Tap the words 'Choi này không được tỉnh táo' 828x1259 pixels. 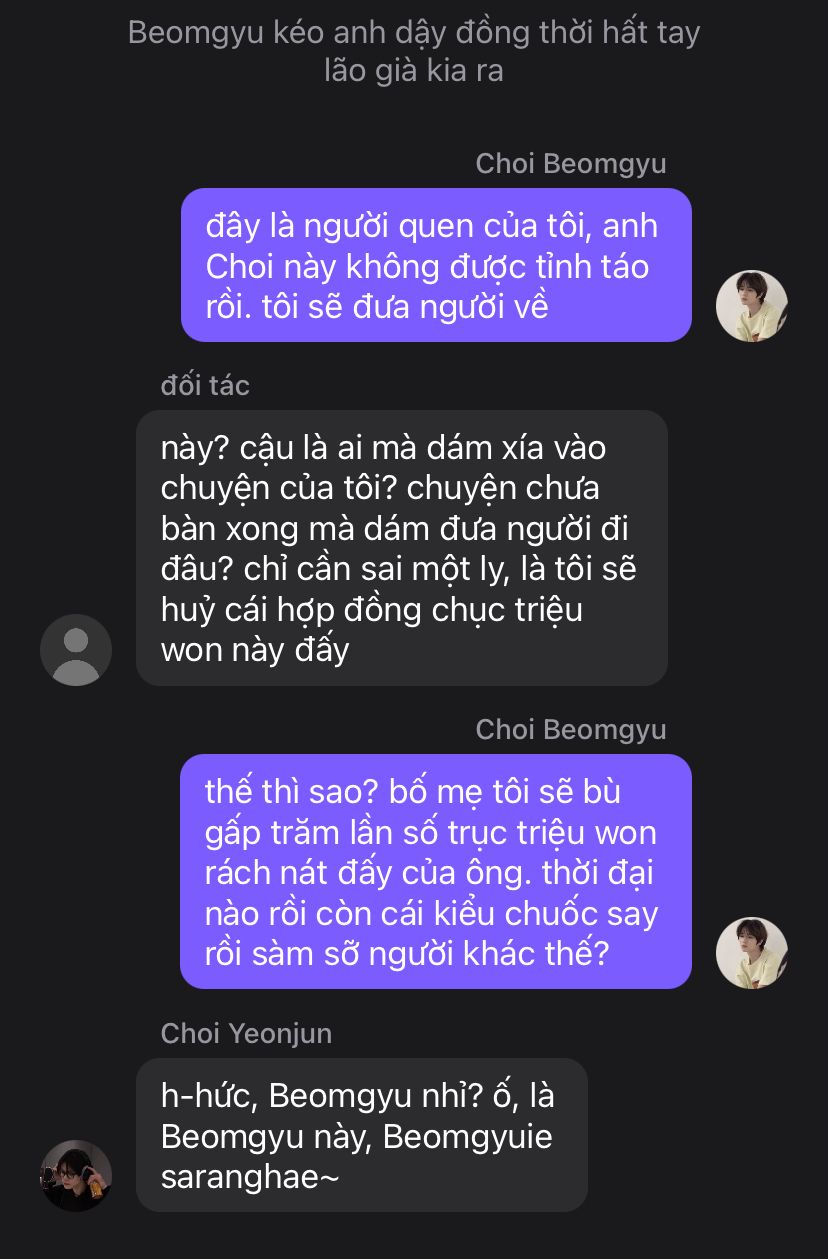427,266
